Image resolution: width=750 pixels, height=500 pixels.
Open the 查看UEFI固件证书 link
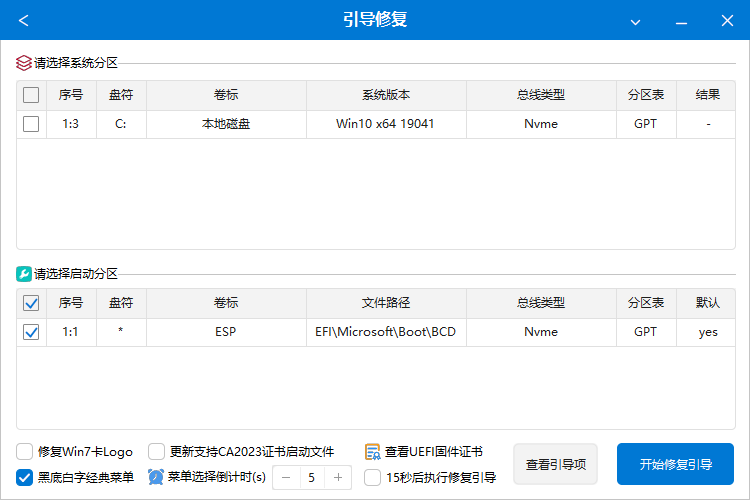coord(434,452)
